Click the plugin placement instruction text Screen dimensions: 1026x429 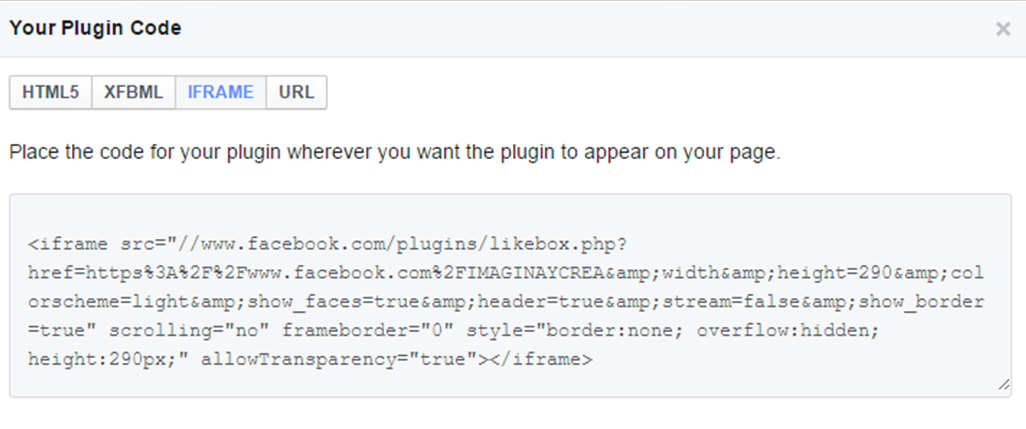pos(394,153)
